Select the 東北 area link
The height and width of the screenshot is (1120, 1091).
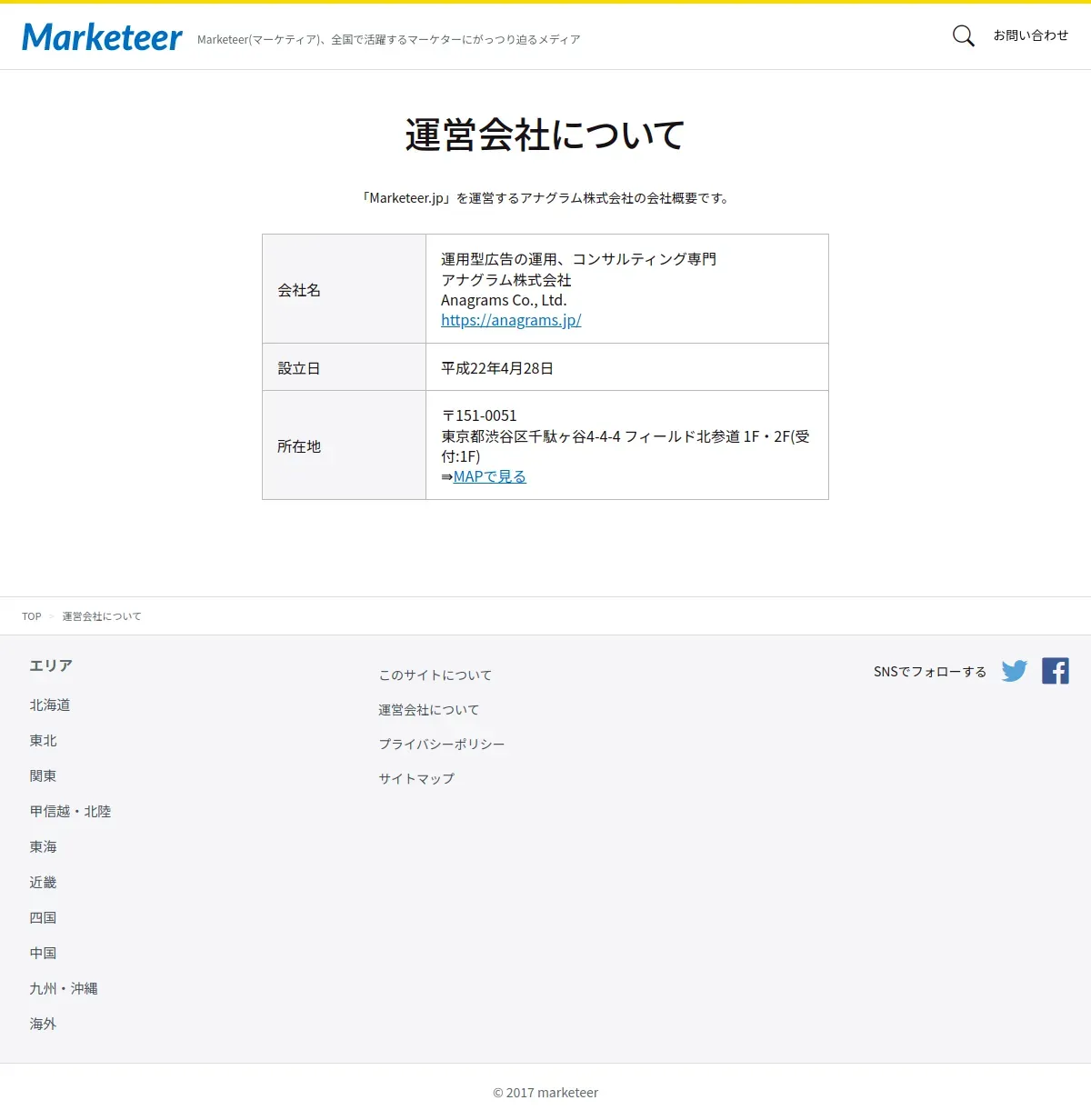pos(43,741)
